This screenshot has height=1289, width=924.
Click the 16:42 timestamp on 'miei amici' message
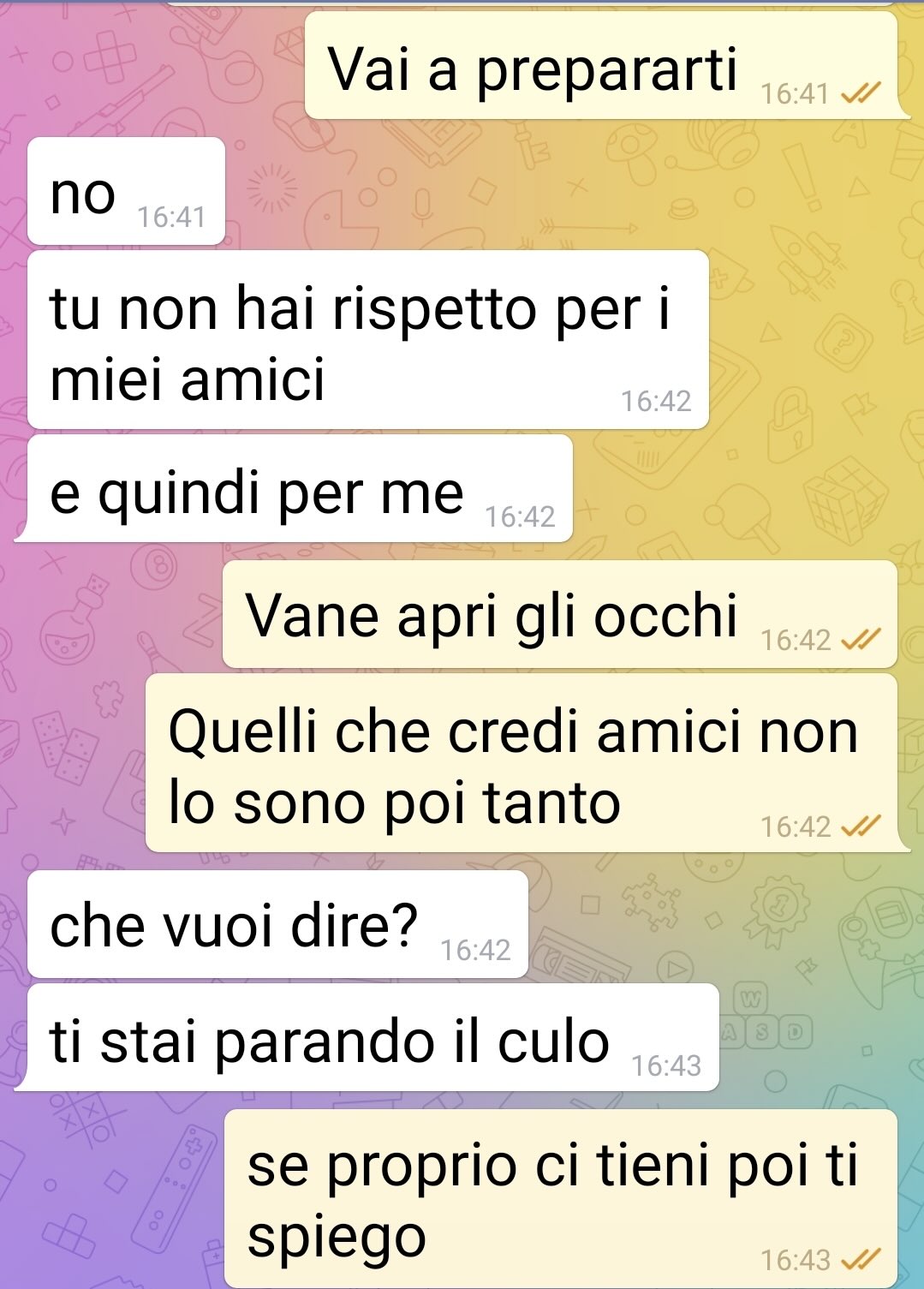[656, 401]
